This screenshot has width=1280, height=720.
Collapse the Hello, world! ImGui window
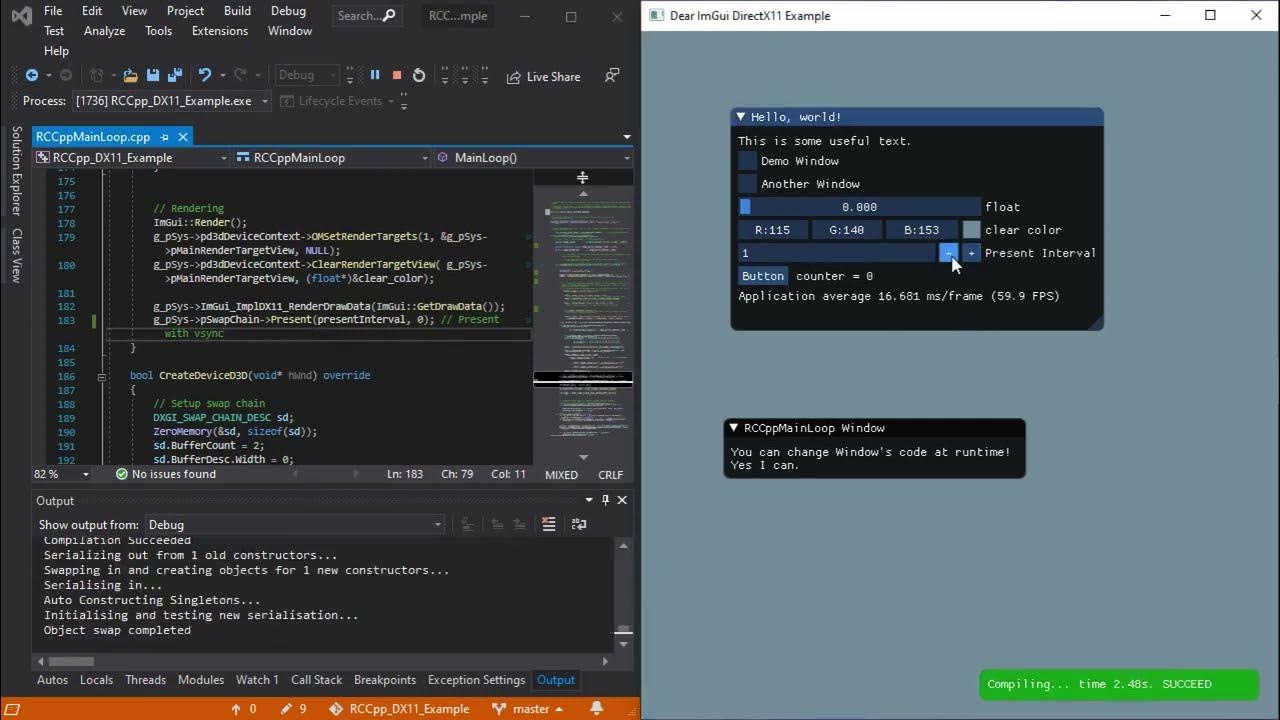[x=741, y=117]
